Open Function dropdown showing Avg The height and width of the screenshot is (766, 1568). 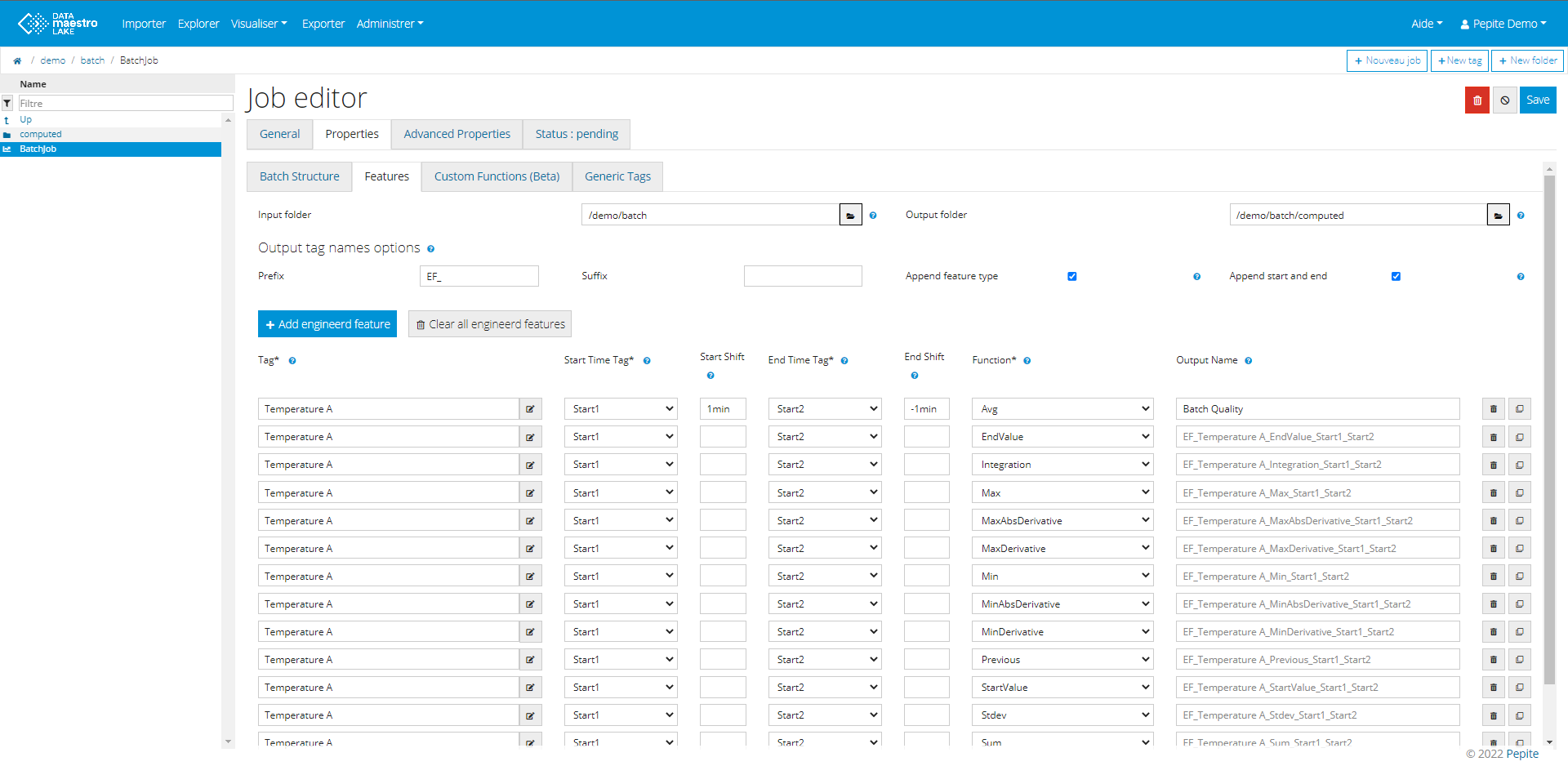point(1062,409)
